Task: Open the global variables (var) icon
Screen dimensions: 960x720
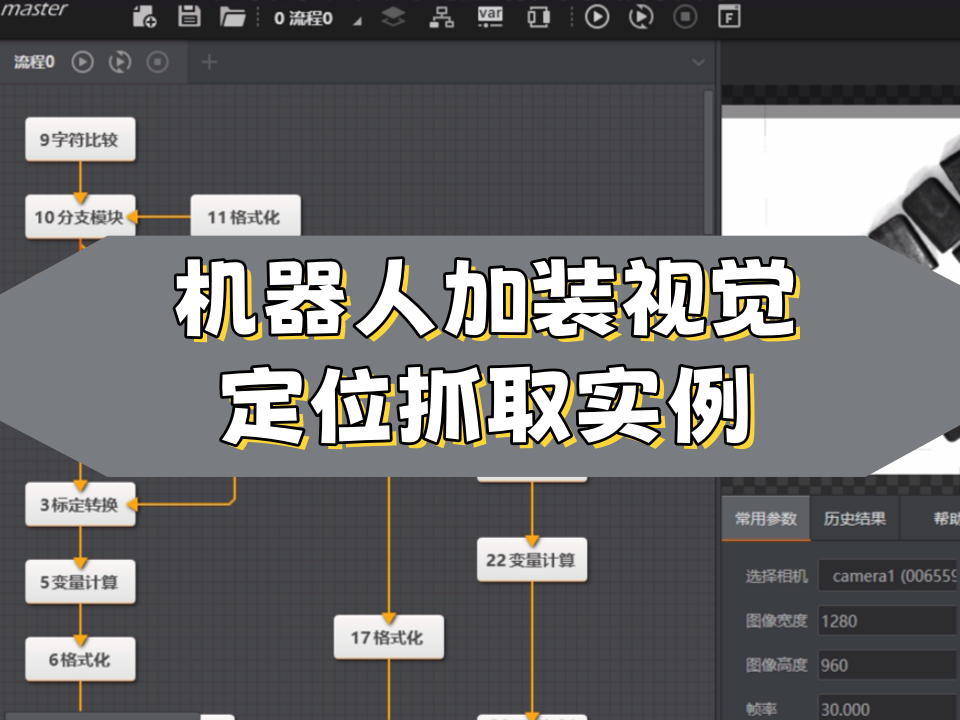Action: click(x=490, y=17)
